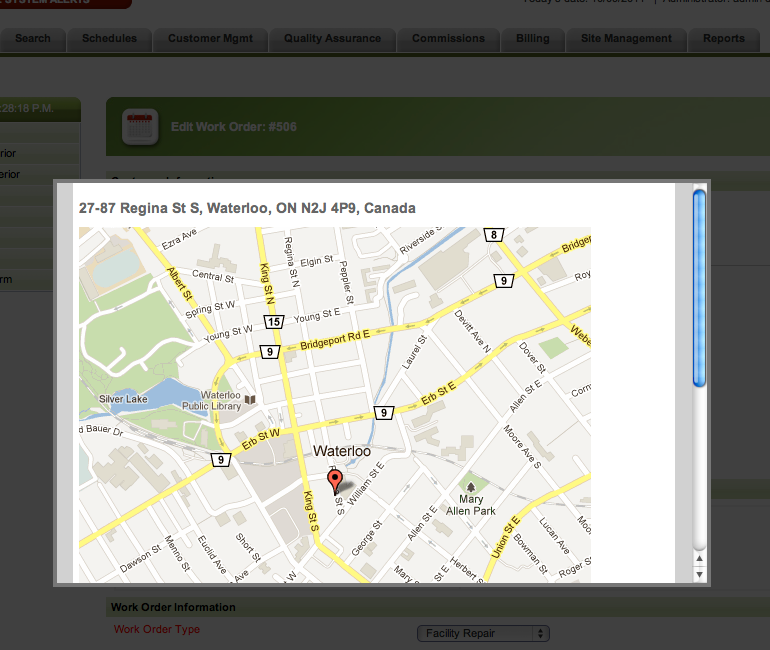The width and height of the screenshot is (770, 650).
Task: Click the address heading 27-87 Regina St S
Action: pos(247,208)
